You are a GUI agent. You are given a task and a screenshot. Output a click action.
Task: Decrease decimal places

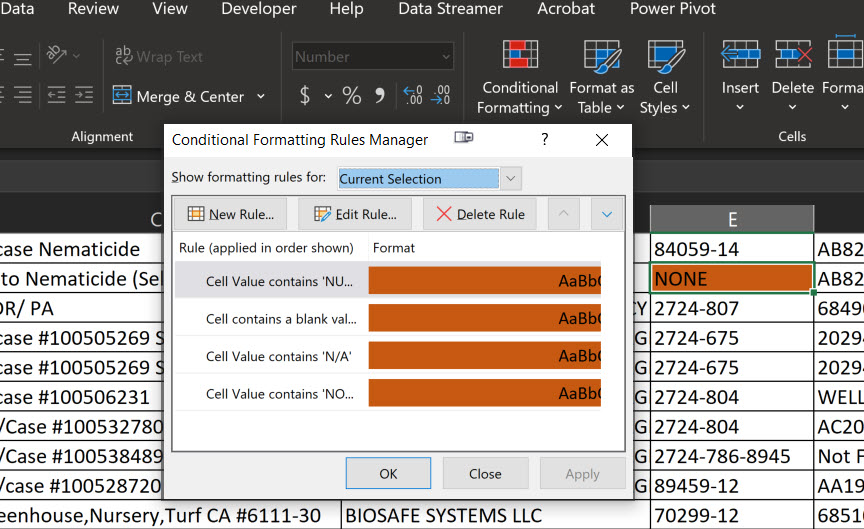click(441, 95)
